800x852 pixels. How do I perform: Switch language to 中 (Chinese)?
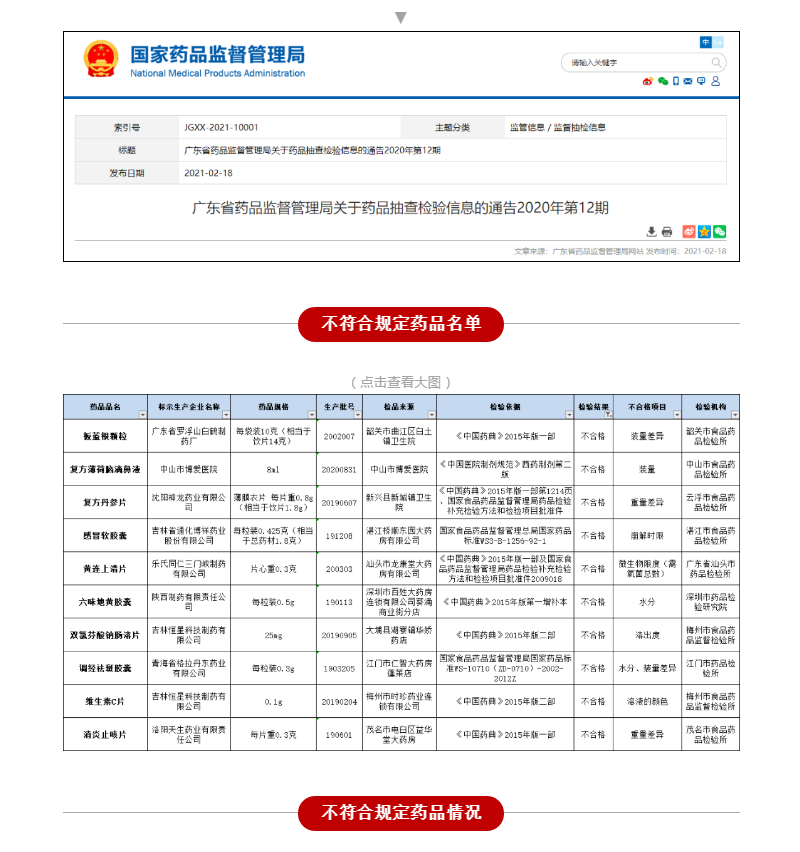(x=706, y=42)
